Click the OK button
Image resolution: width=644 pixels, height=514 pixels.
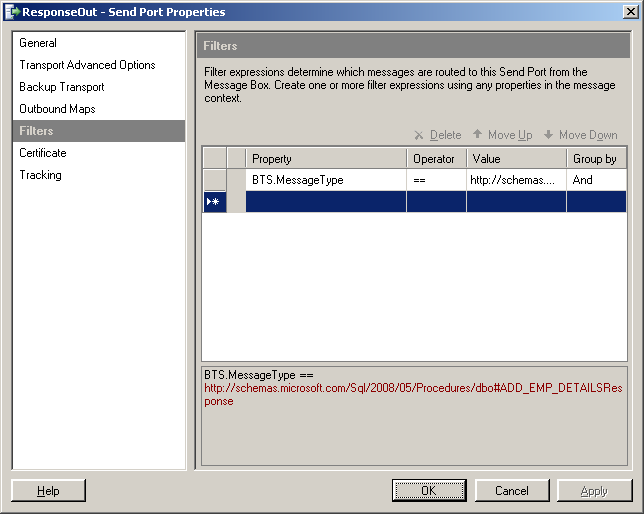click(x=429, y=491)
